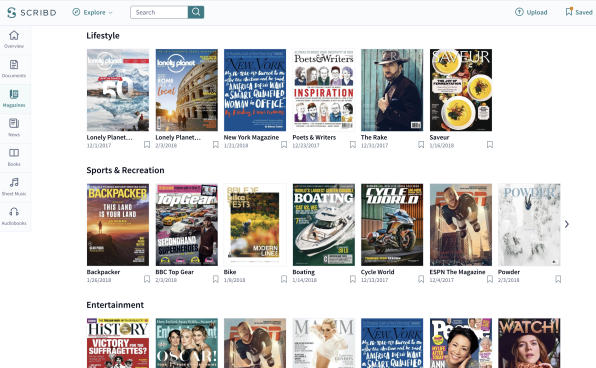This screenshot has height=368, width=596.
Task: Bookmark Lonely Planet issue dated 12/1/2017
Action: click(147, 145)
